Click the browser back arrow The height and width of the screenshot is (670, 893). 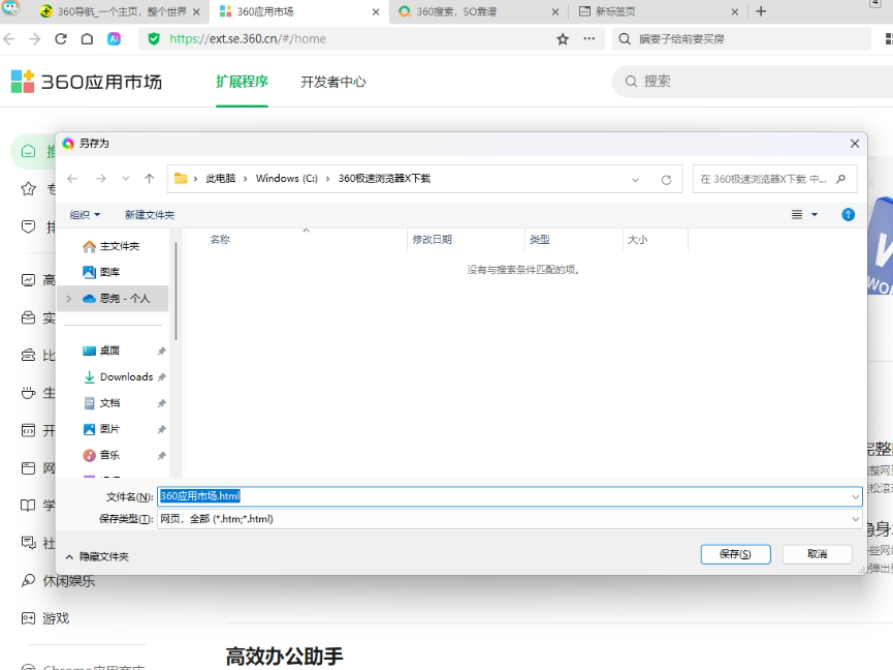[9, 39]
